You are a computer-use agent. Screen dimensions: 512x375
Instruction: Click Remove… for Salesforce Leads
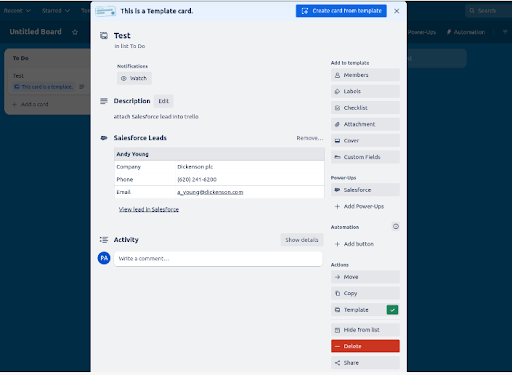tap(310, 138)
